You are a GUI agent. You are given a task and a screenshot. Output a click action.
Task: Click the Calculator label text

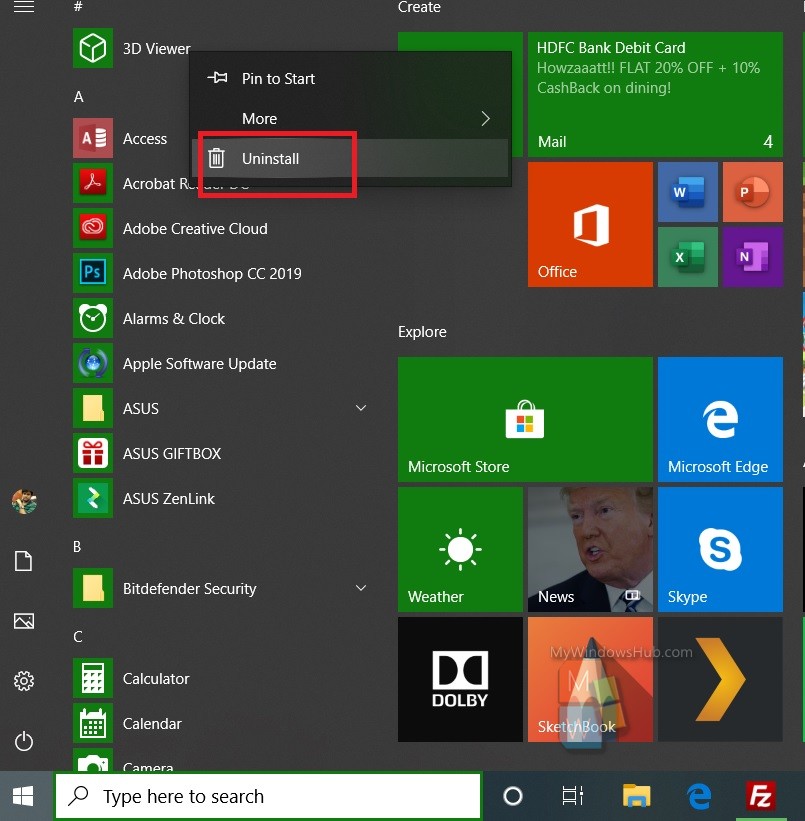[x=156, y=679]
